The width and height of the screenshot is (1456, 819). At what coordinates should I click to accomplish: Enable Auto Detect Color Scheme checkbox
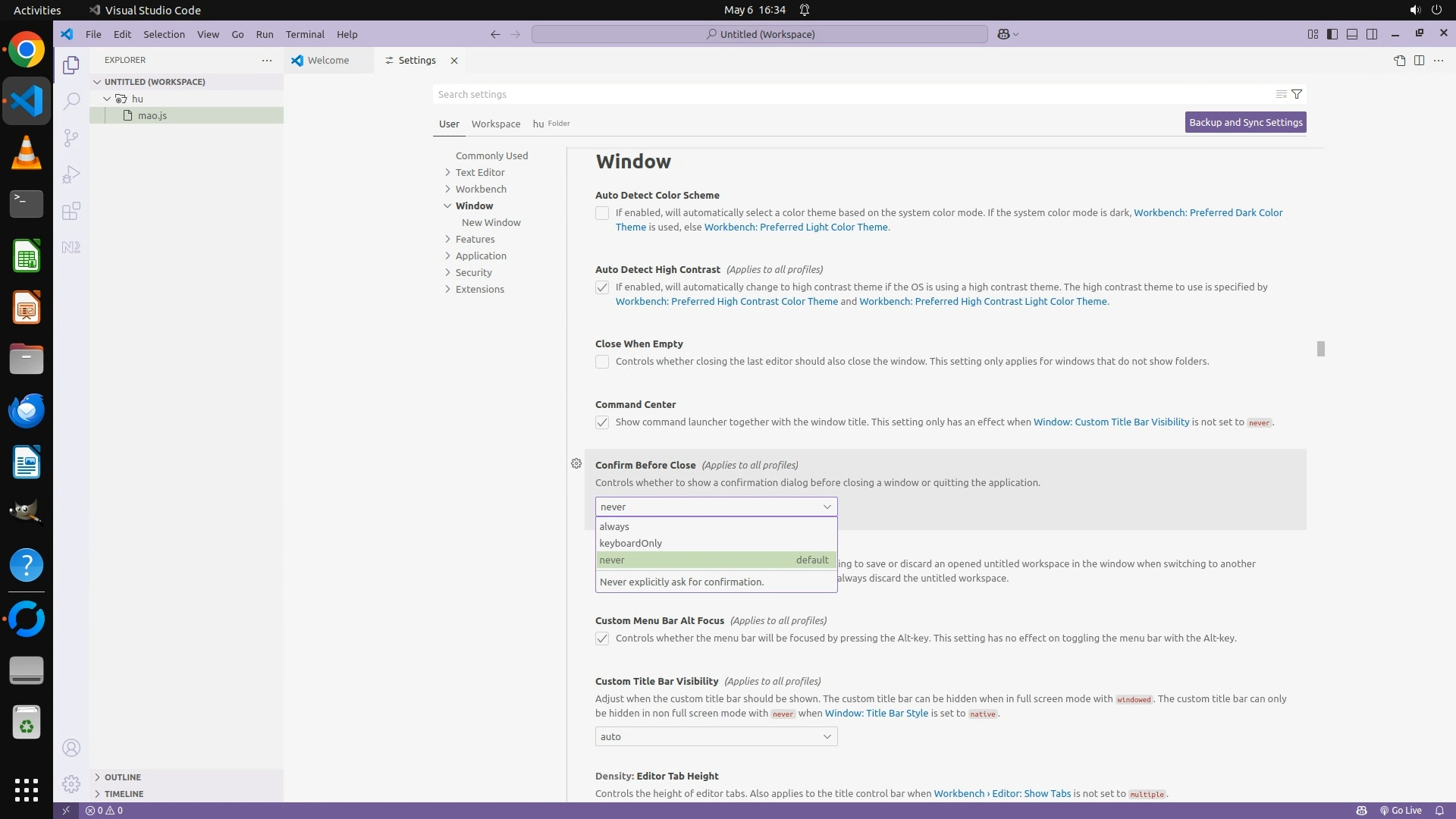click(602, 214)
